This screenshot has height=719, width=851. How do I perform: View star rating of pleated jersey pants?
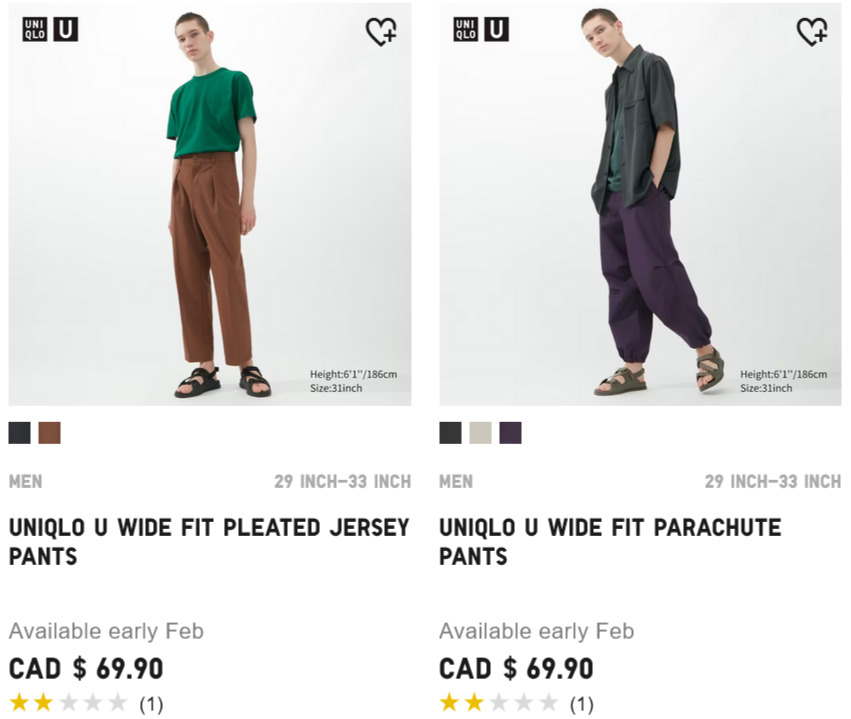68,703
